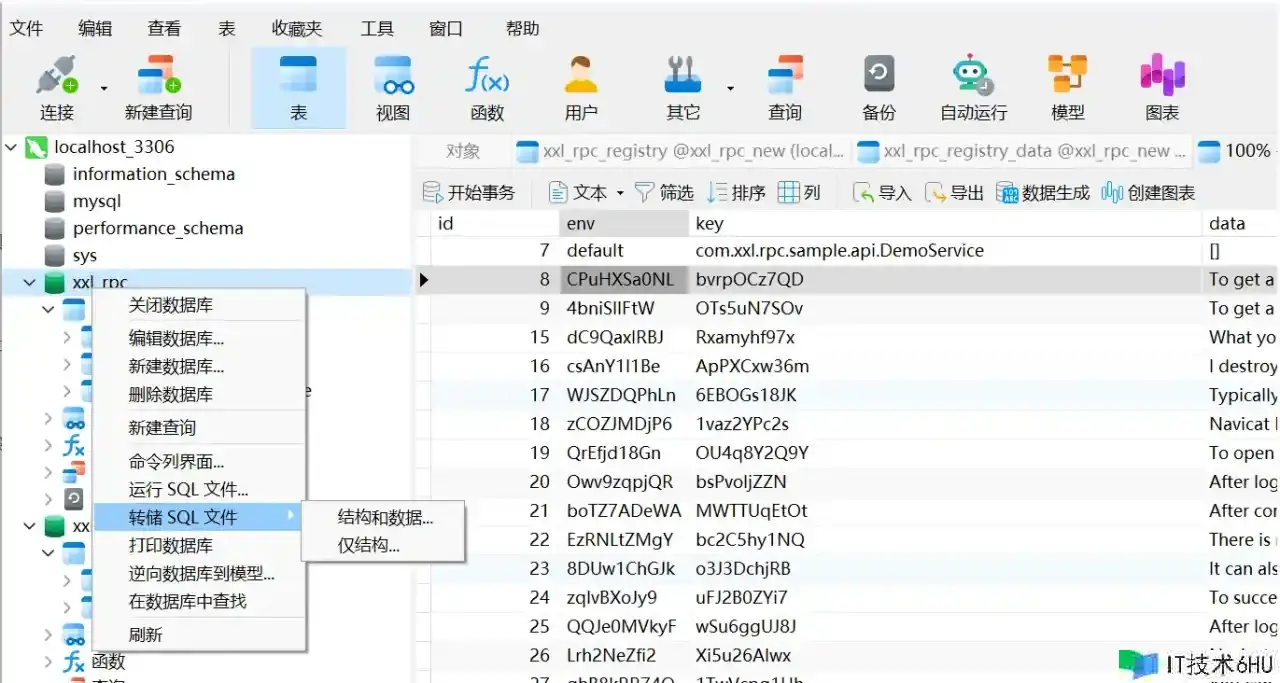Open the 工具 menu in menu bar
The width and height of the screenshot is (1280, 683).
(377, 28)
